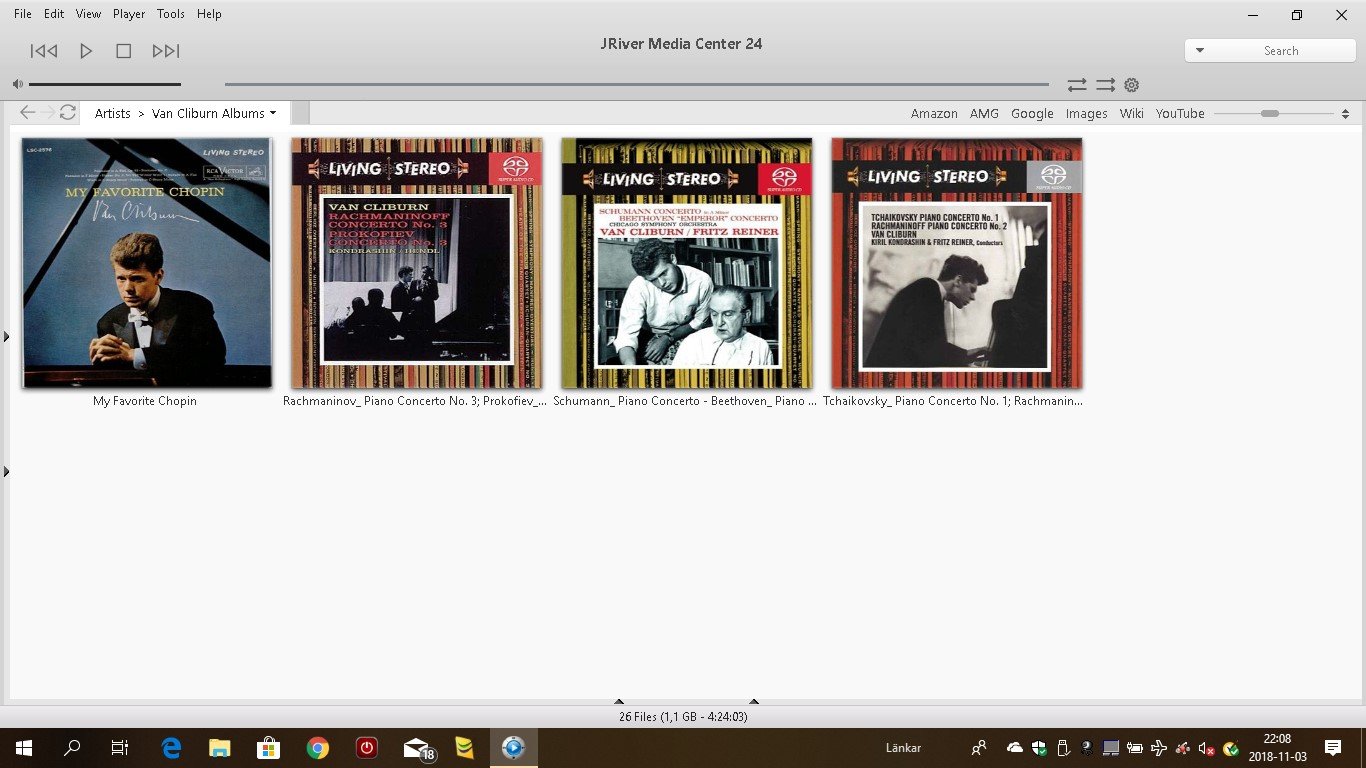
Task: Go back with the left arrow icon
Action: [27, 113]
